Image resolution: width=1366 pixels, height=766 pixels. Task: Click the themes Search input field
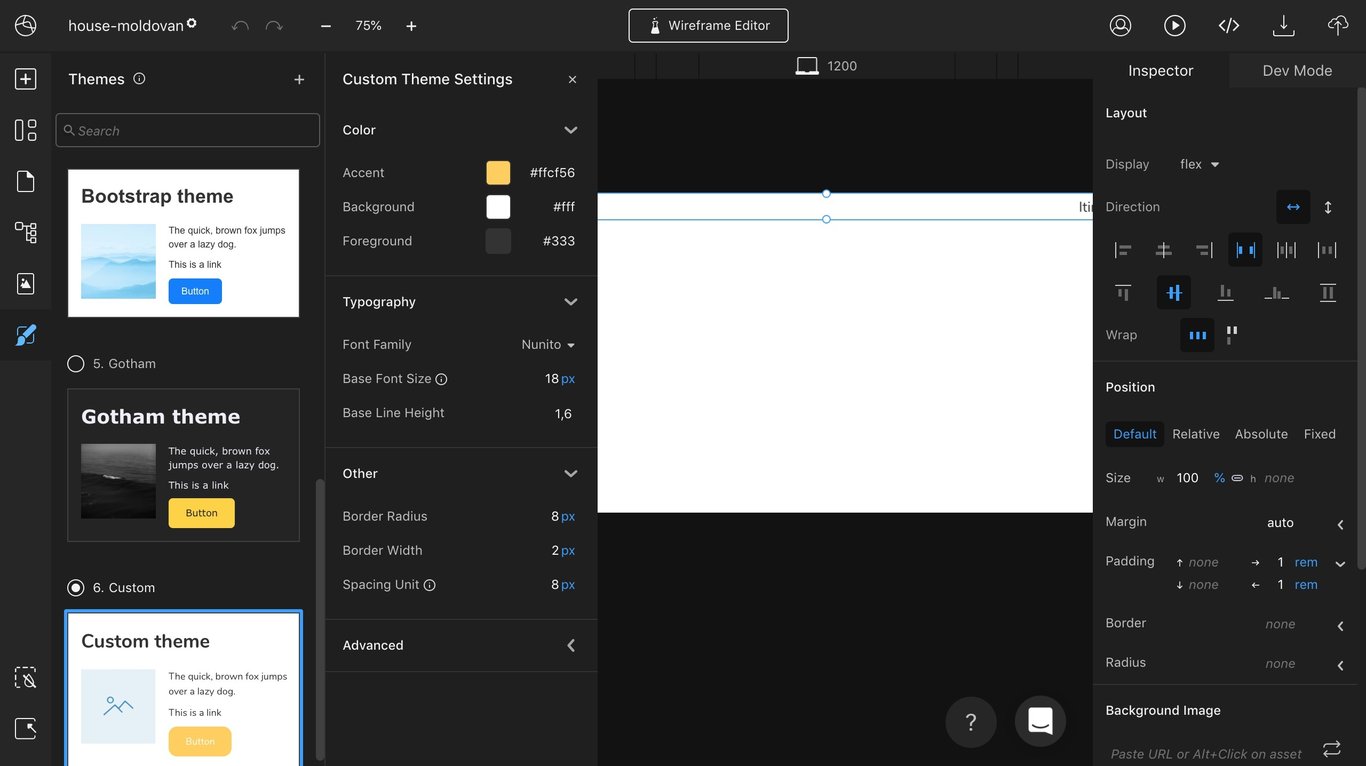(188, 130)
